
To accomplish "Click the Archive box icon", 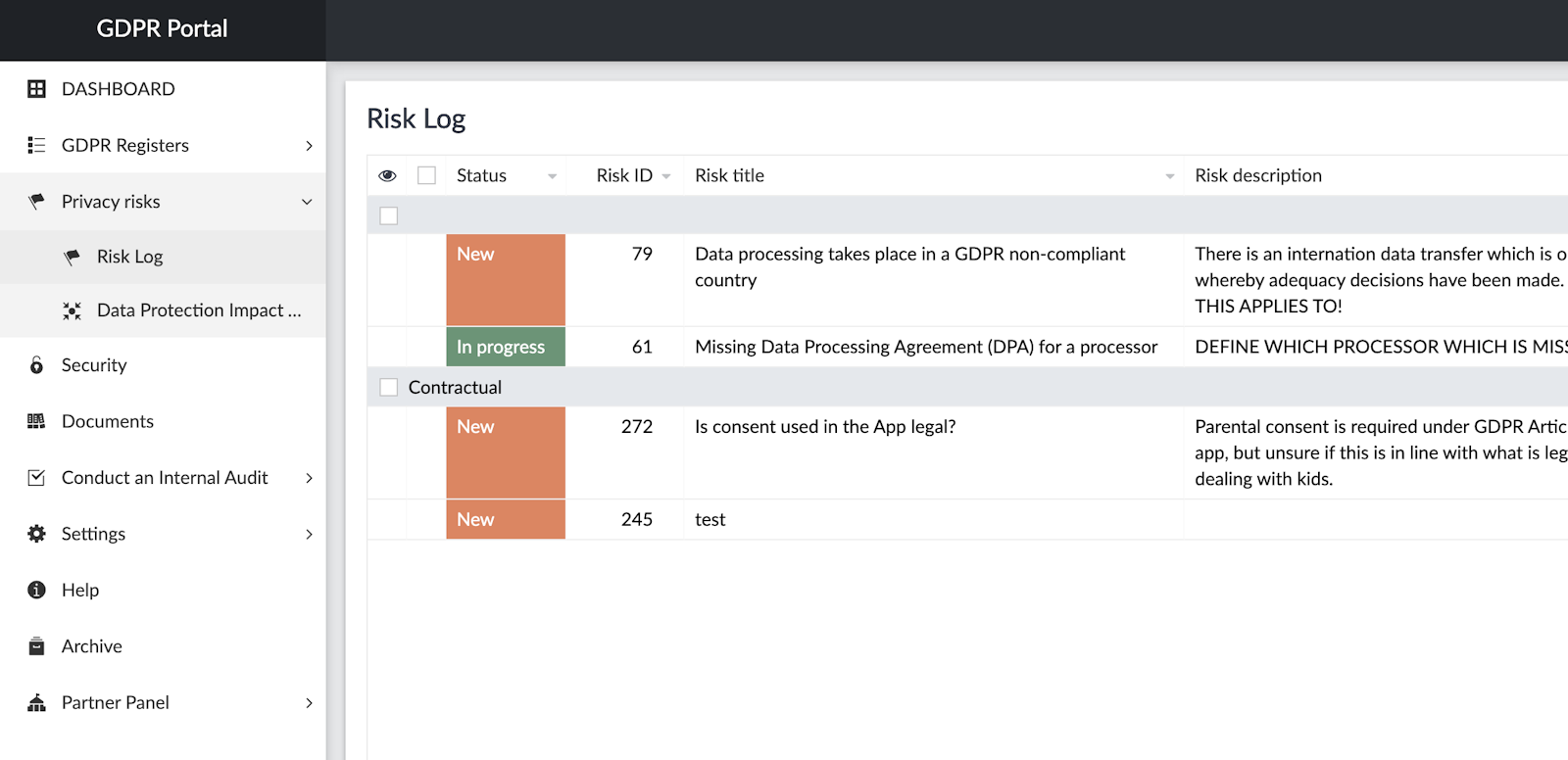I will click(36, 646).
